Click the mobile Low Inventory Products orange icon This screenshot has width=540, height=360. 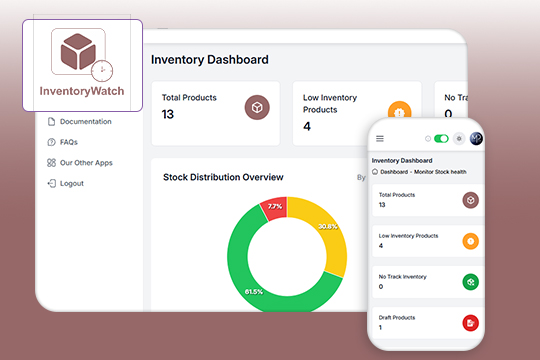click(x=470, y=241)
